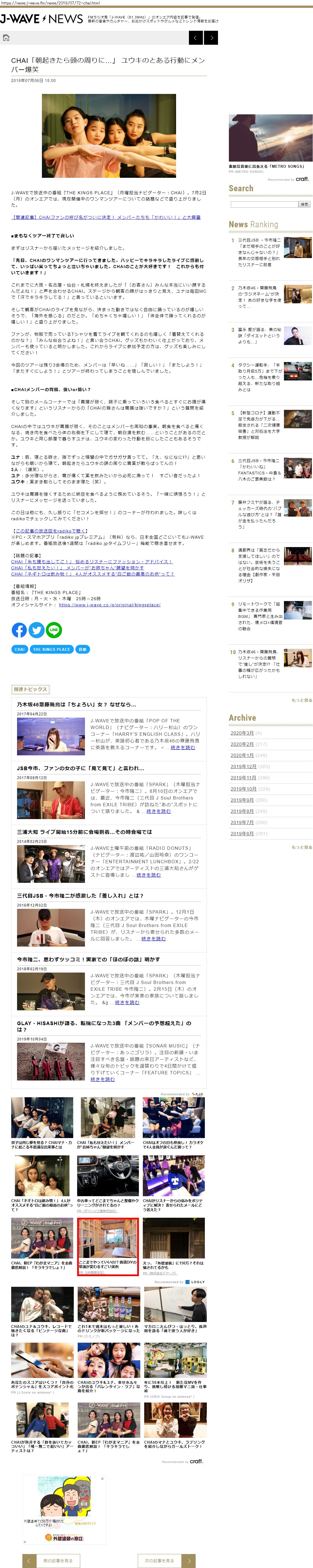
Task: Select the CHAI tag
Action: (x=20, y=649)
